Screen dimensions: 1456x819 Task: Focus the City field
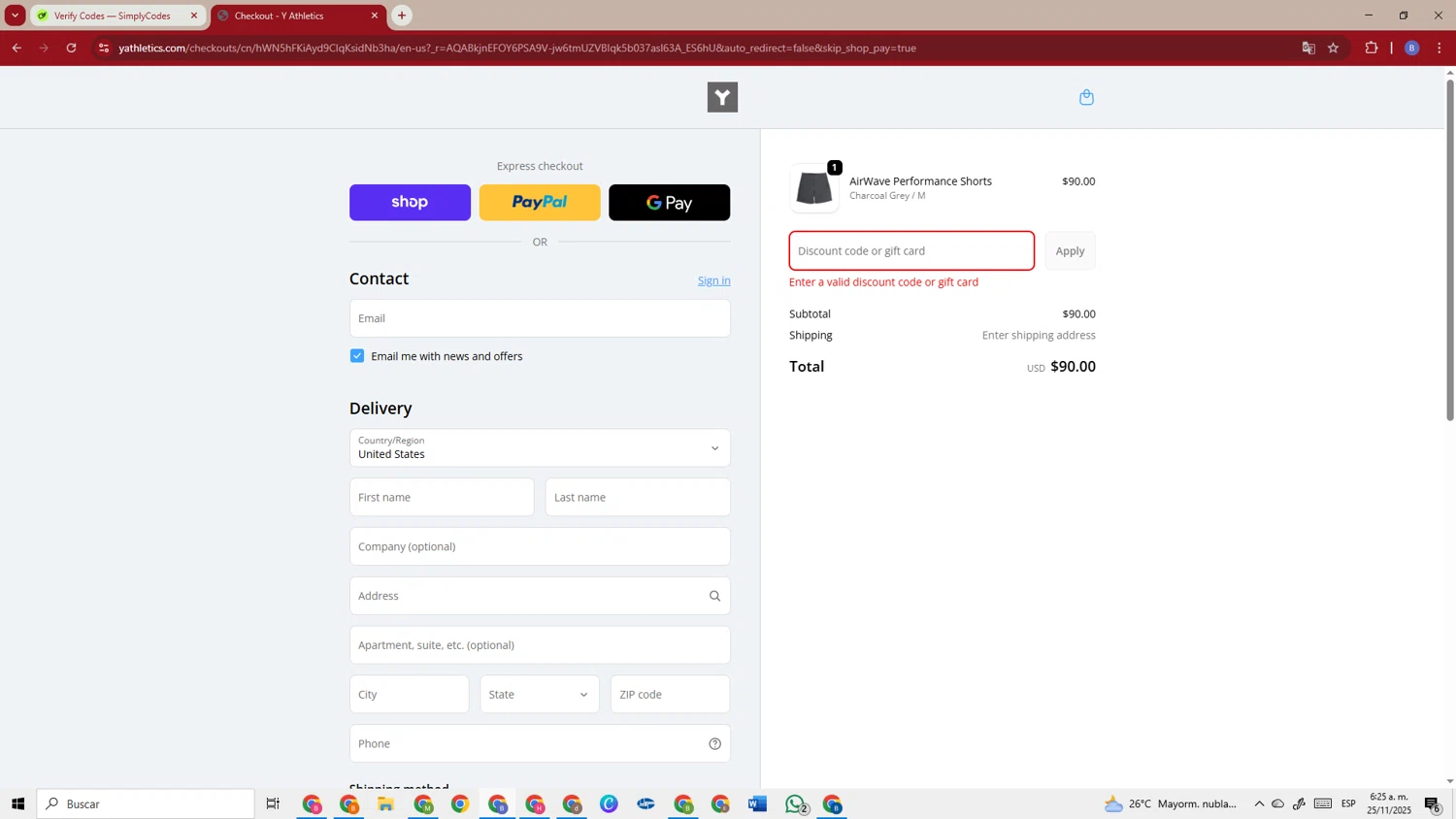pos(409,694)
